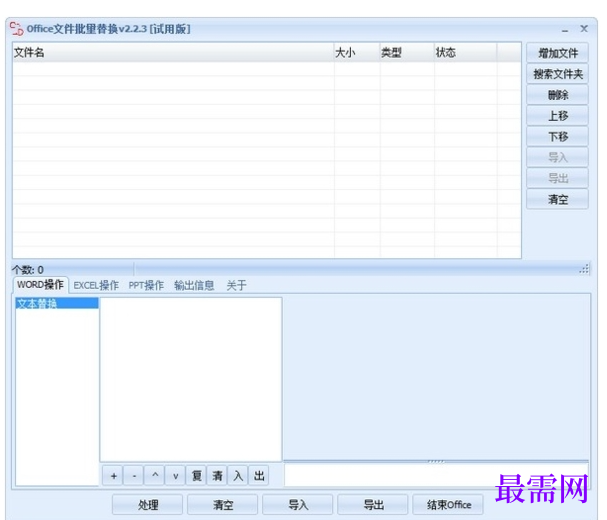Click the 入 import rules button
The image size is (607, 520).
[238, 475]
